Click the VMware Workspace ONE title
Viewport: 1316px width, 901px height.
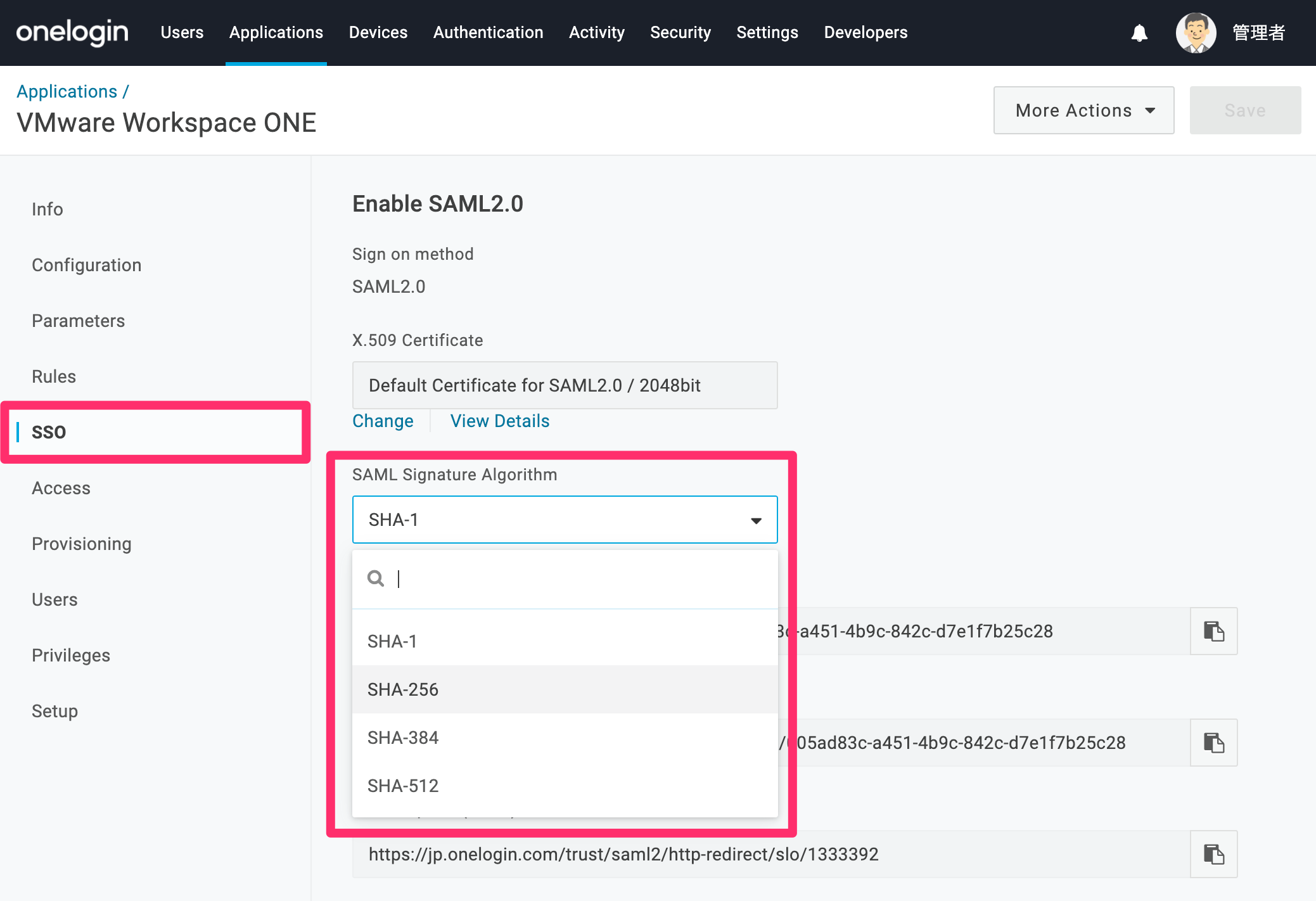click(x=167, y=123)
